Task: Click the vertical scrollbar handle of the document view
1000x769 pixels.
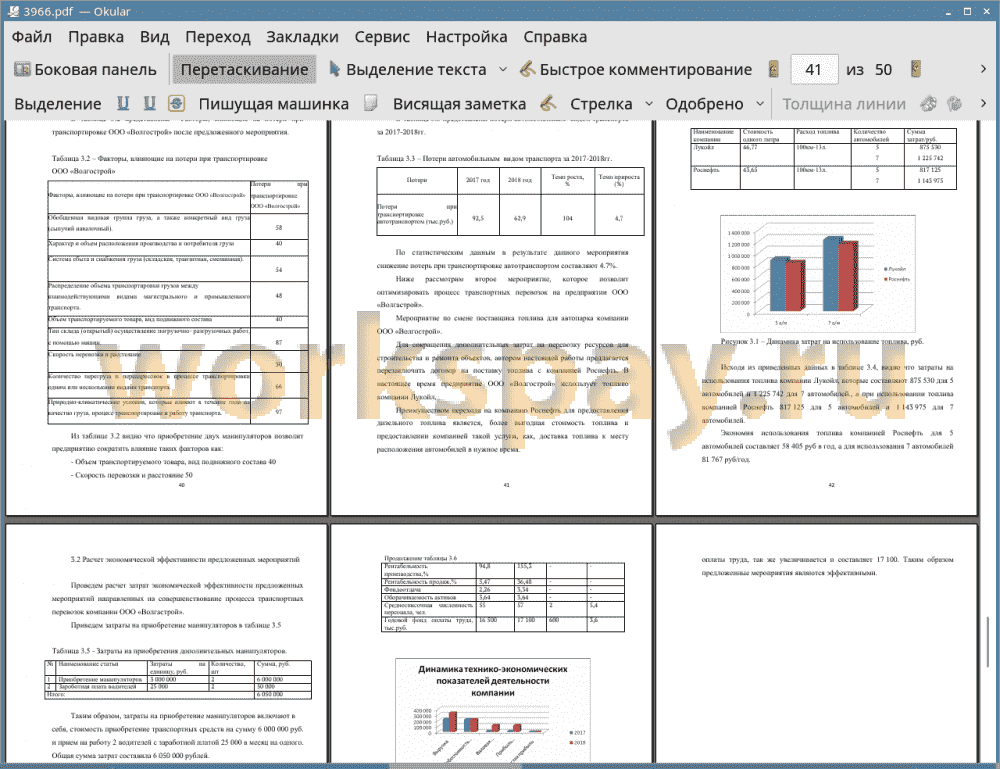Action: tap(988, 641)
